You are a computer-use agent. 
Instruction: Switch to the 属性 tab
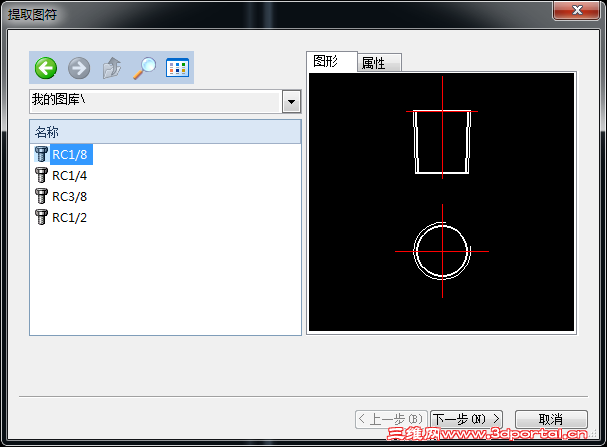[379, 63]
